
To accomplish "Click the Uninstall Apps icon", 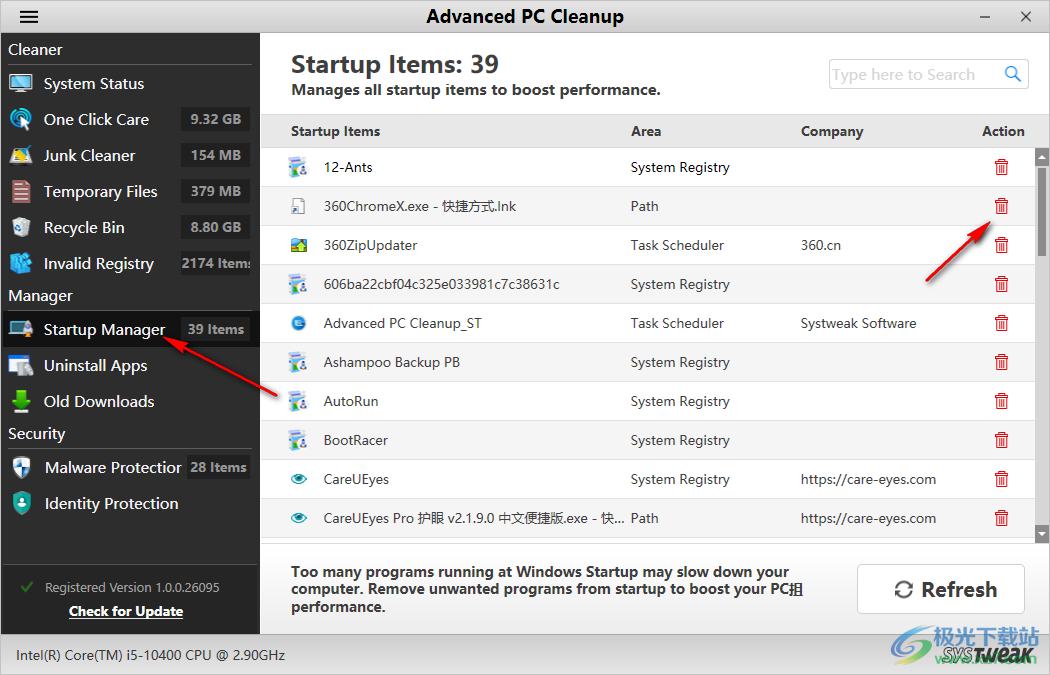I will pos(21,366).
